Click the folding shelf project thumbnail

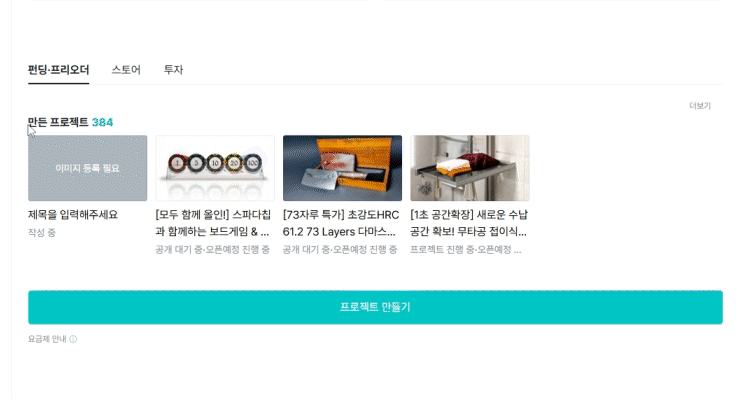pyautogui.click(x=470, y=168)
